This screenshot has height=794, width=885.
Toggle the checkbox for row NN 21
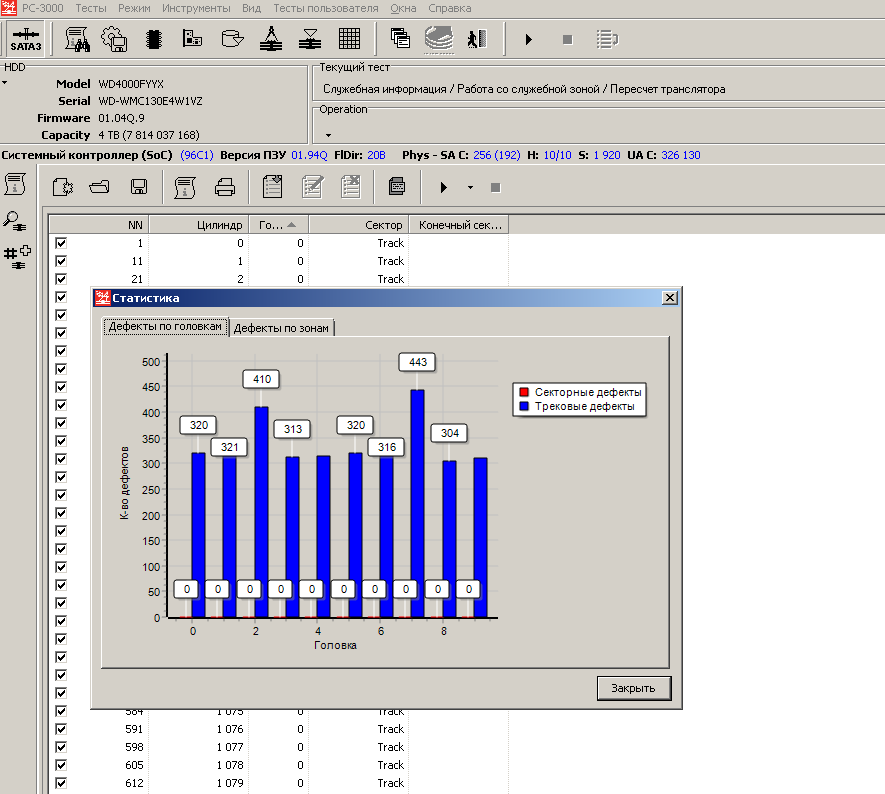pyautogui.click(x=61, y=279)
